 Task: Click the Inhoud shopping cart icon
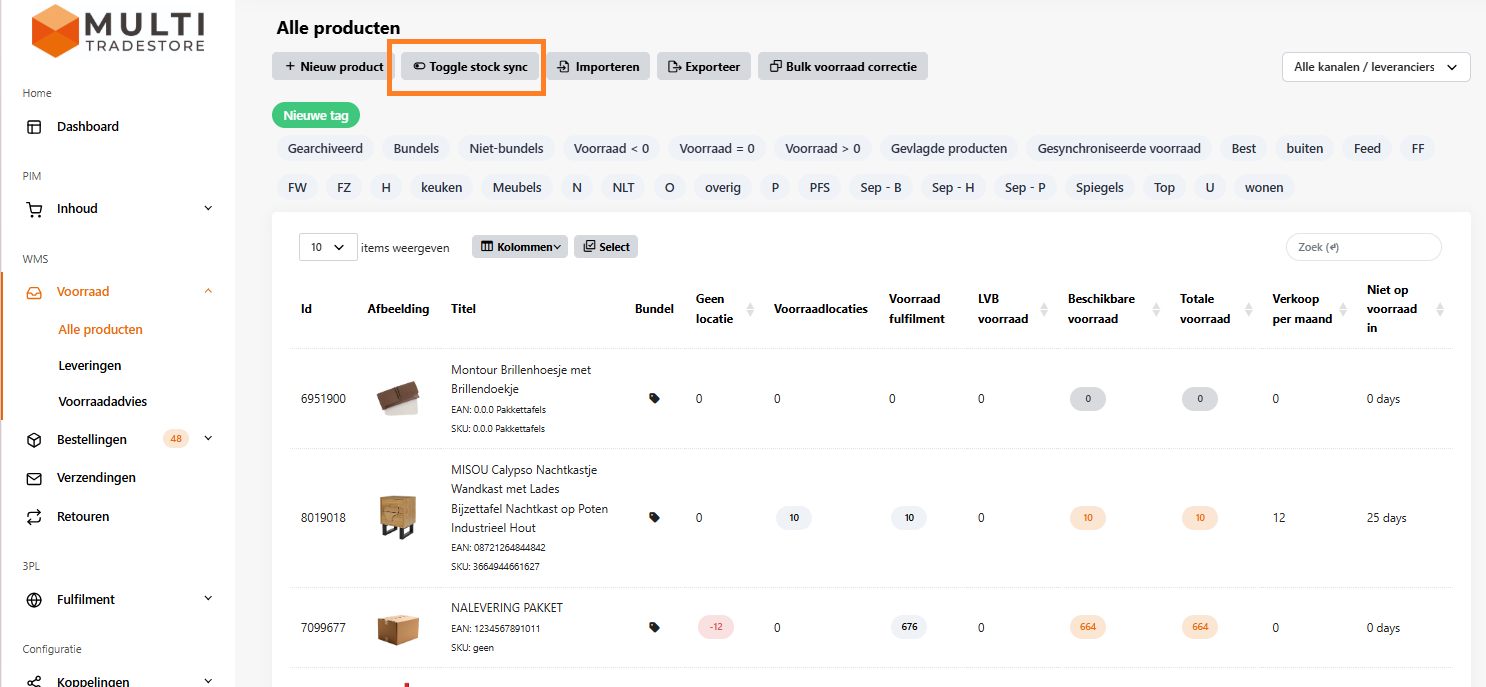[34, 209]
